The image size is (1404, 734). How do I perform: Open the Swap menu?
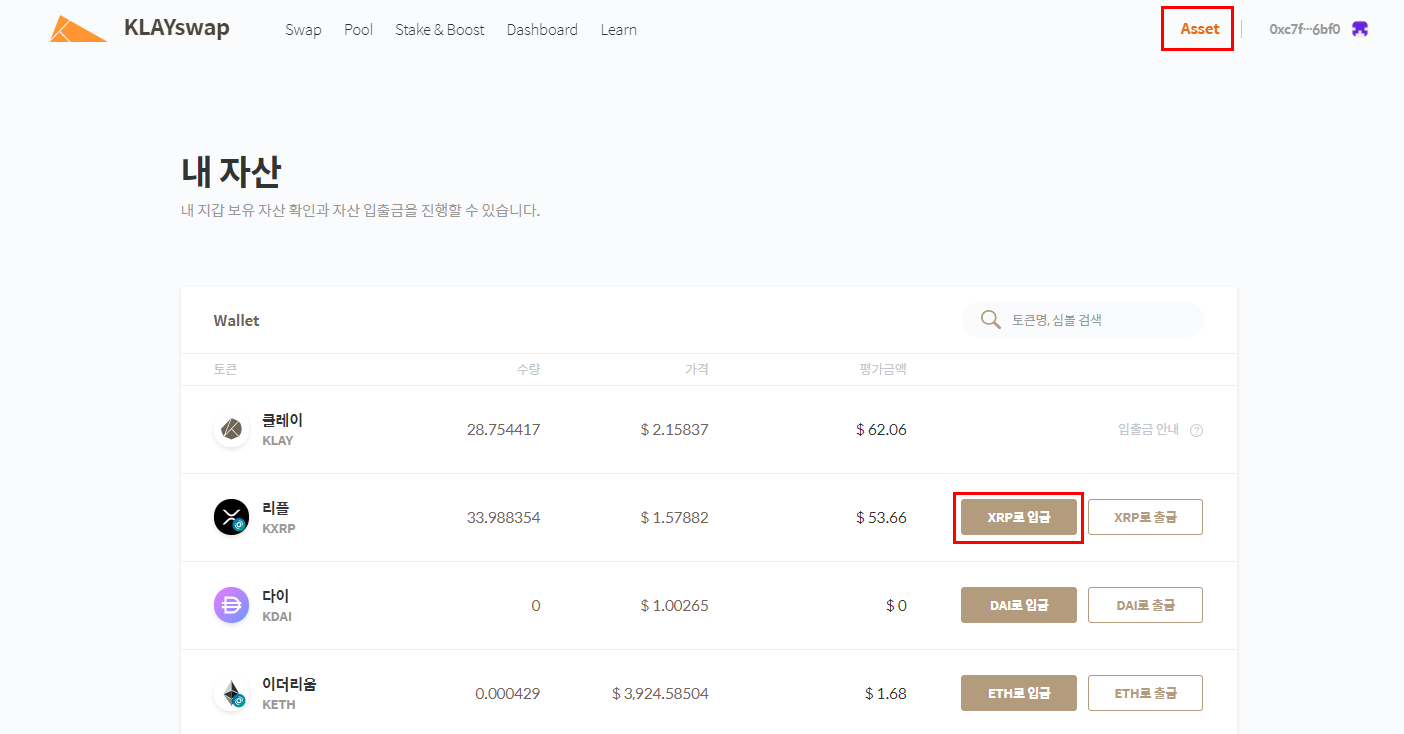coord(303,30)
